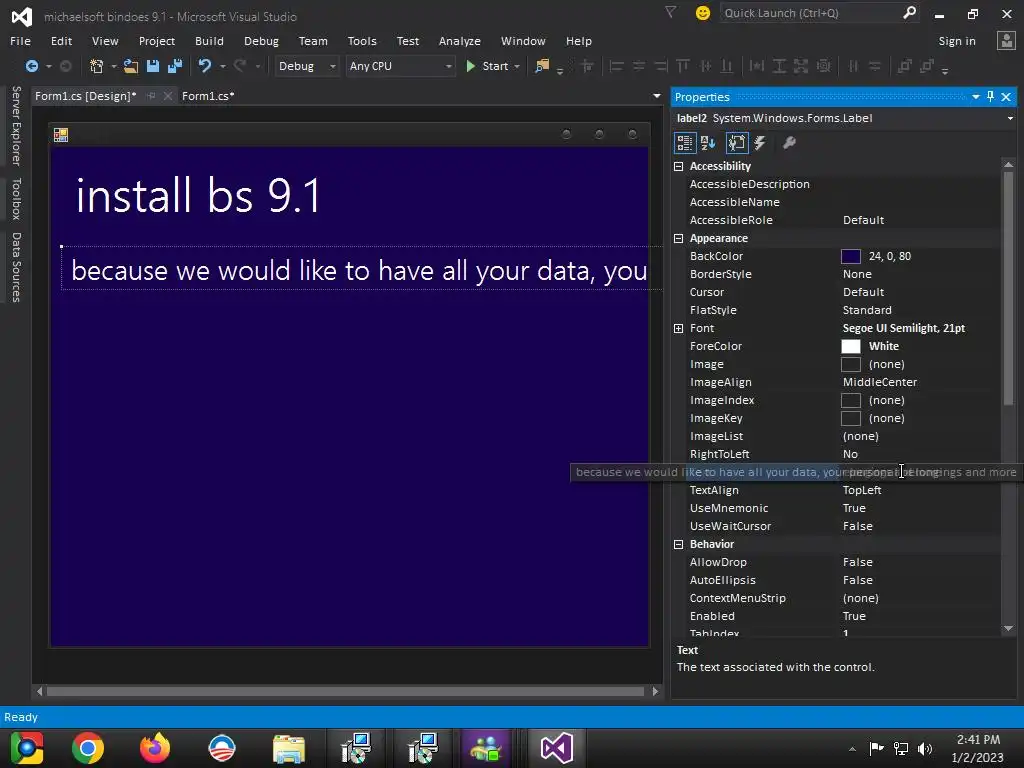Click the Start debugging button
The height and width of the screenshot is (768, 1024).
(487, 66)
